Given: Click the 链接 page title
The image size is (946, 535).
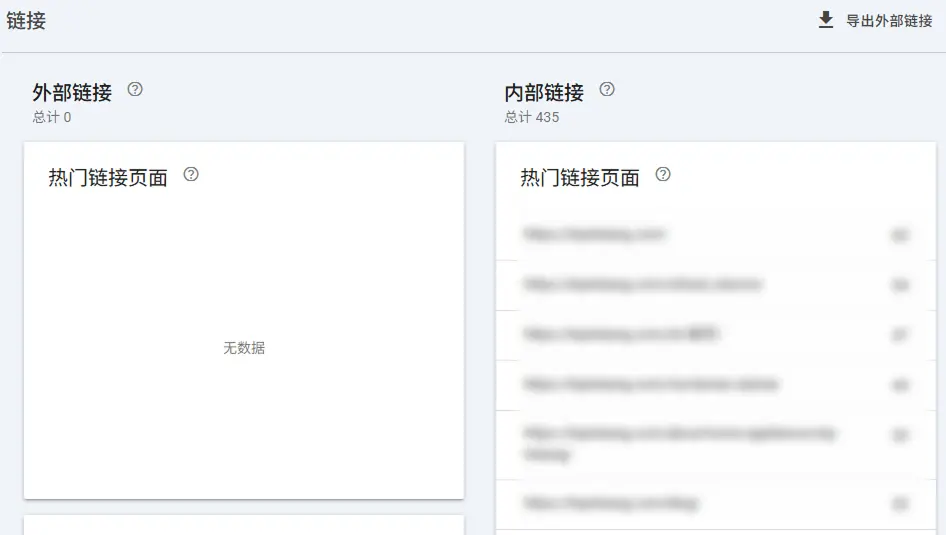Looking at the screenshot, I should tap(26, 20).
